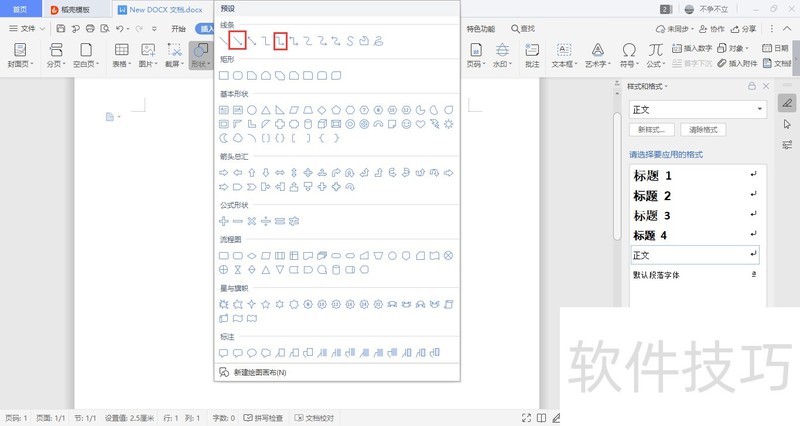The height and width of the screenshot is (426, 800).
Task: Select the straight line shape
Action: (223, 41)
